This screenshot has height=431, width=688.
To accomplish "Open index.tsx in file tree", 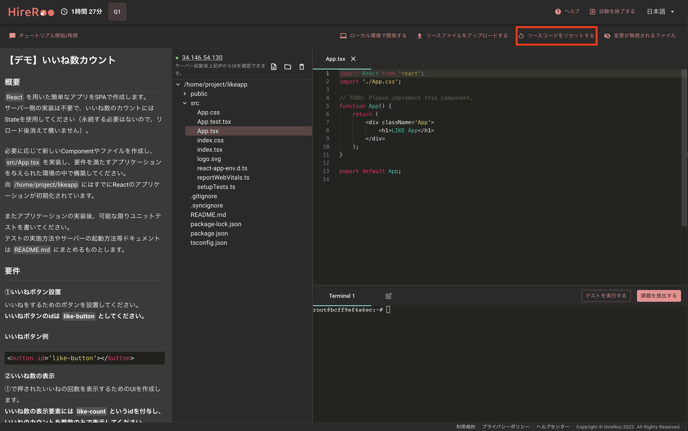I will (209, 150).
